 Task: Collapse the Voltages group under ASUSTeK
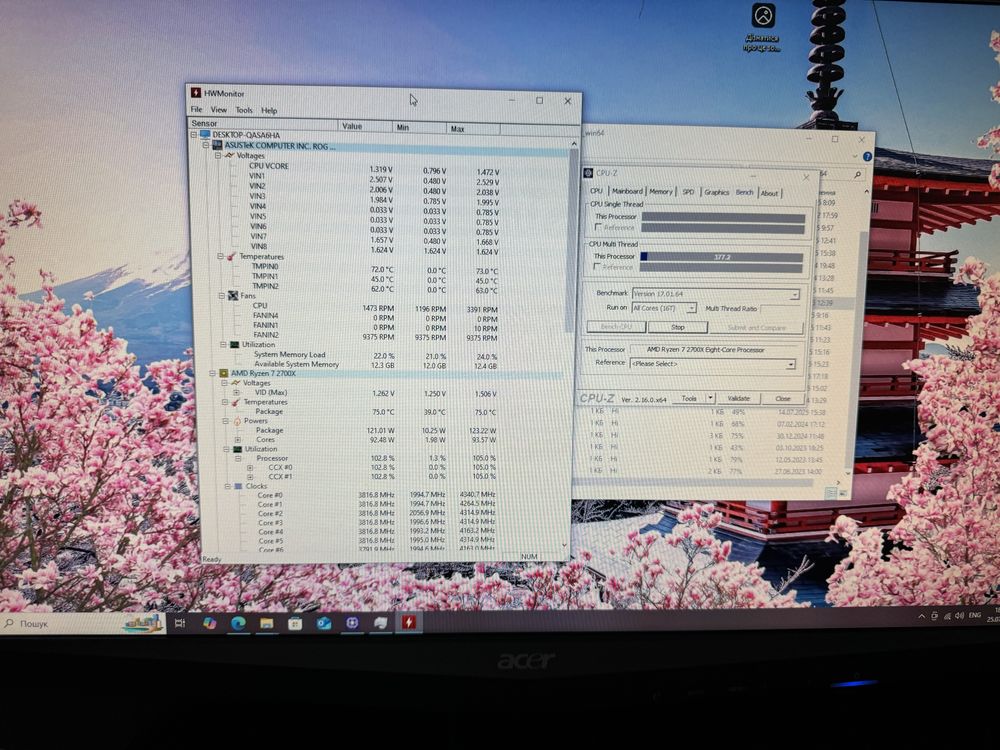(x=218, y=155)
